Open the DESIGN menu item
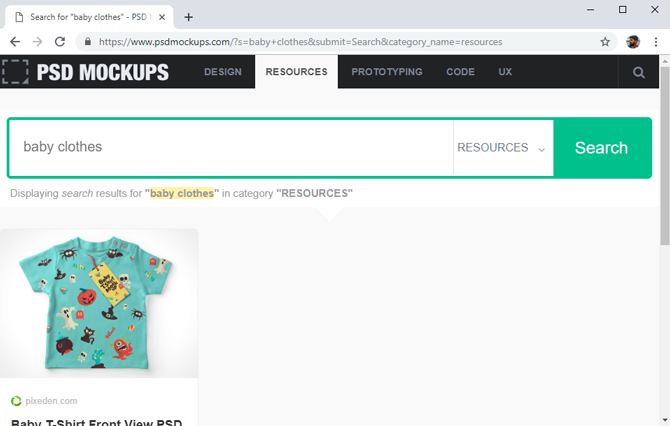The width and height of the screenshot is (670, 426). (x=223, y=72)
